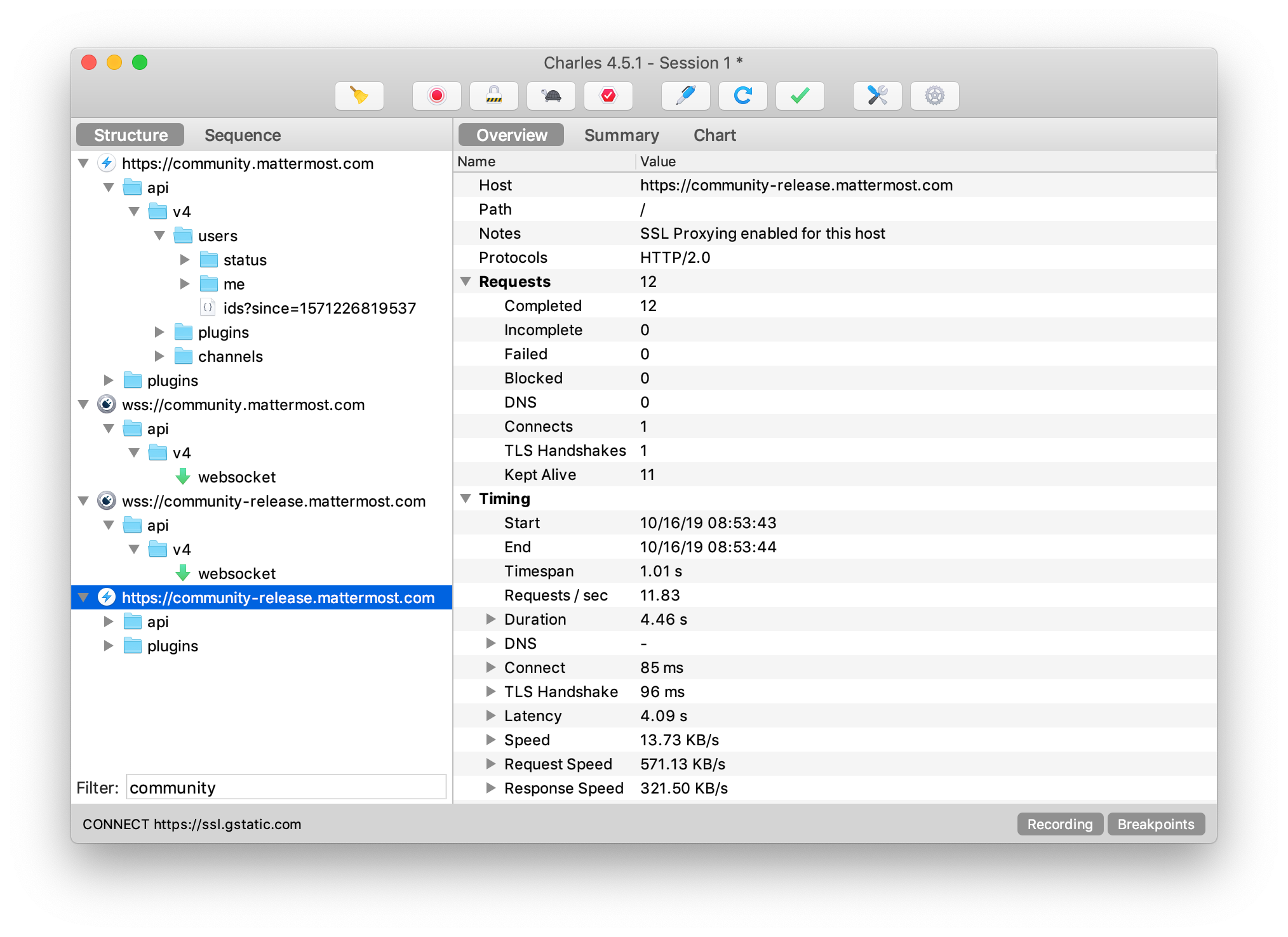Click the Filter text field
Screen dimensions: 1288x937
(286, 787)
